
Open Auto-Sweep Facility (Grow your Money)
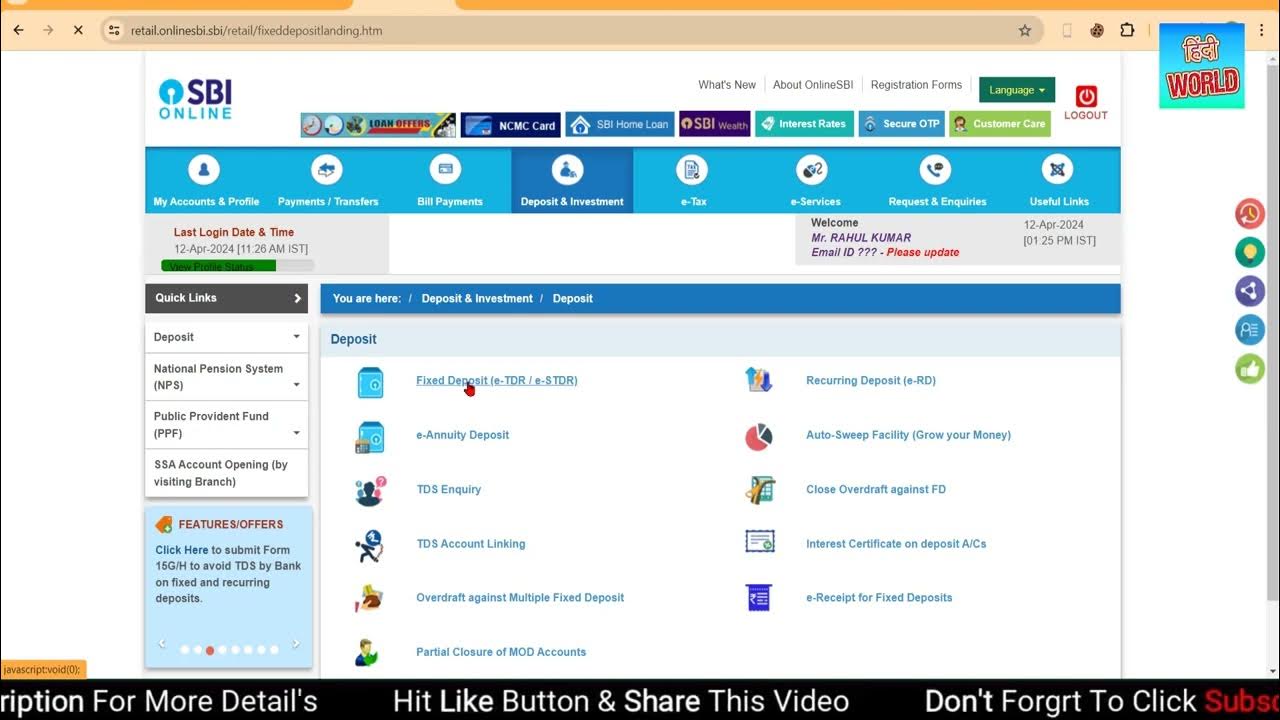(908, 435)
